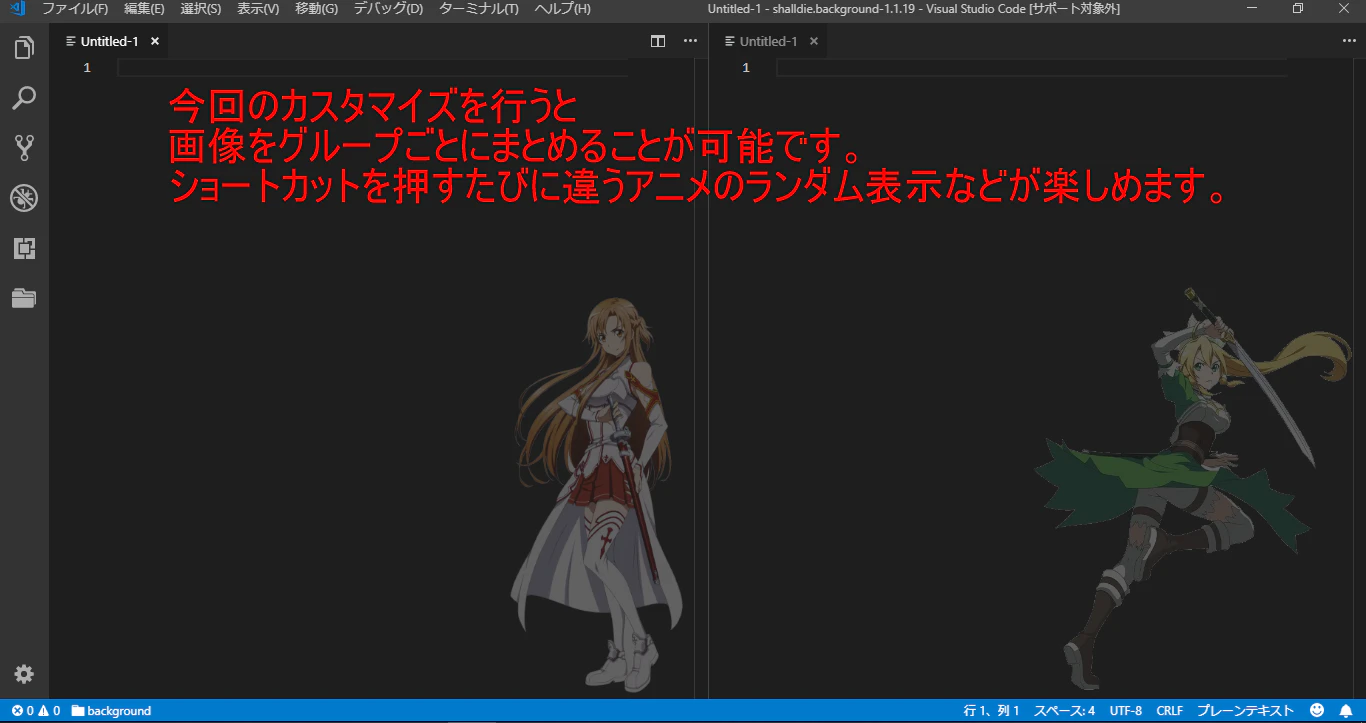Viewport: 1366px width, 723px height.
Task: Click the VS Code logo in title bar
Action: coord(17,9)
